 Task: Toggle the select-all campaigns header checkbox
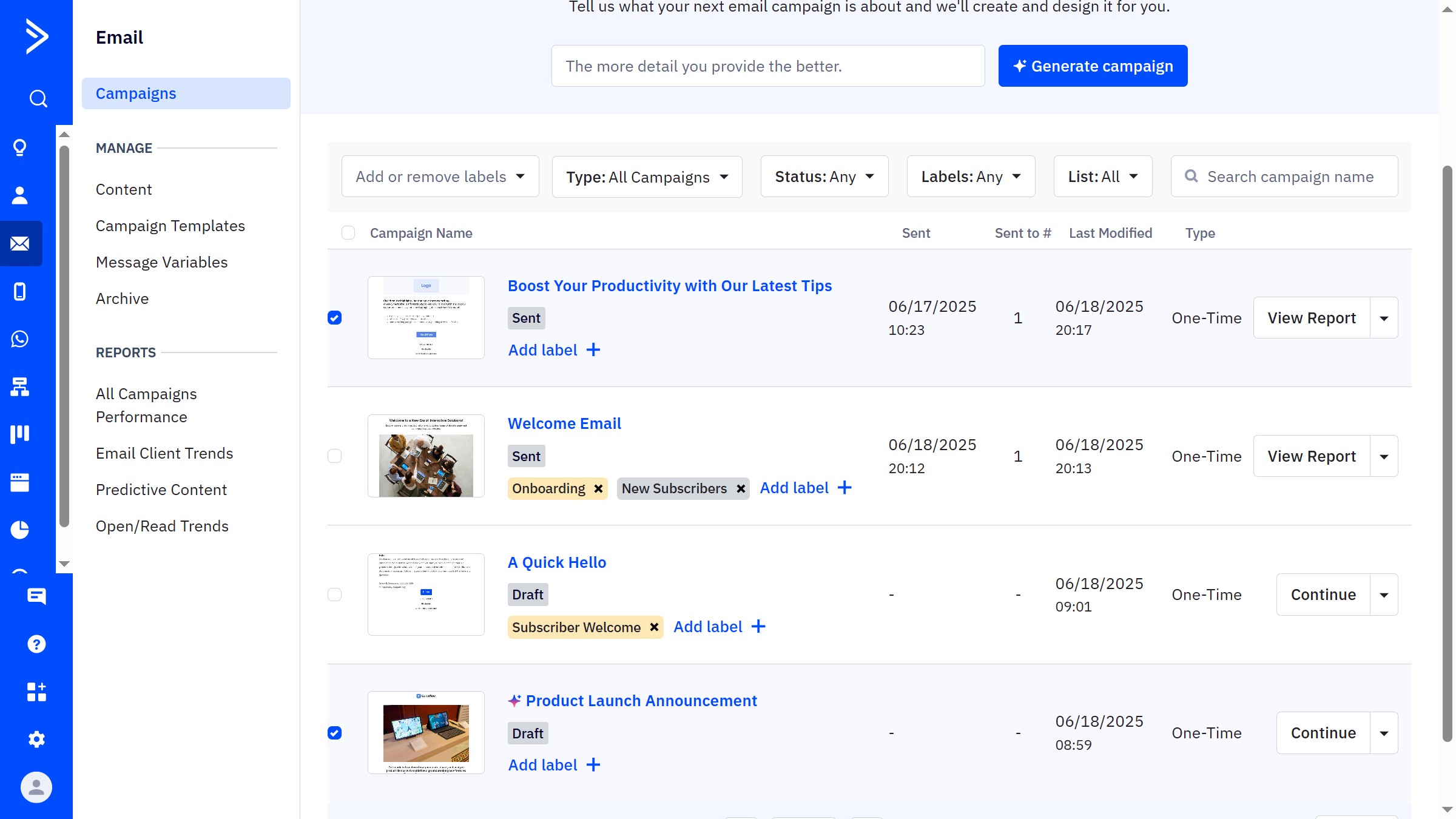click(x=348, y=233)
